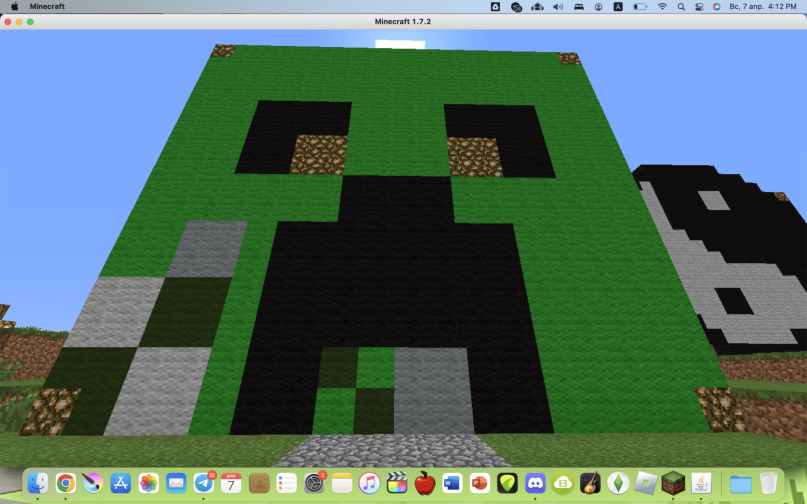807x504 pixels.
Task: Open the cloud sync status menu bar icon
Action: pyautogui.click(x=537, y=6)
